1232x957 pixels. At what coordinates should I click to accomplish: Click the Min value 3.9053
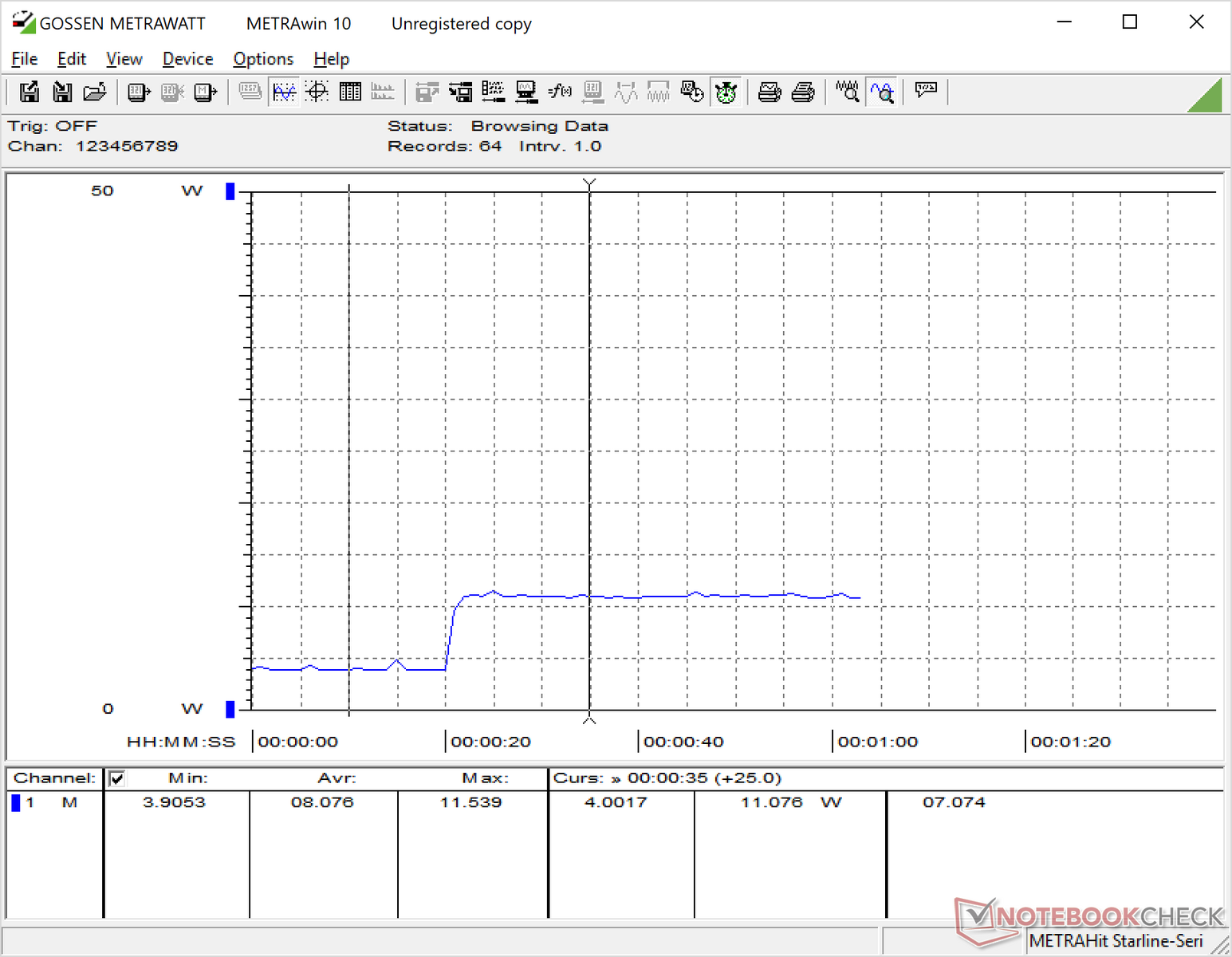(x=175, y=802)
